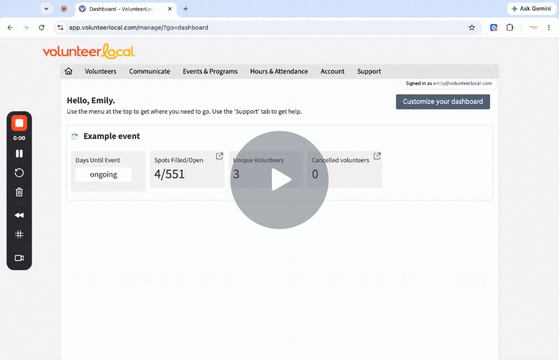The height and width of the screenshot is (360, 559).
Task: Reload the page
Action: 42,27
